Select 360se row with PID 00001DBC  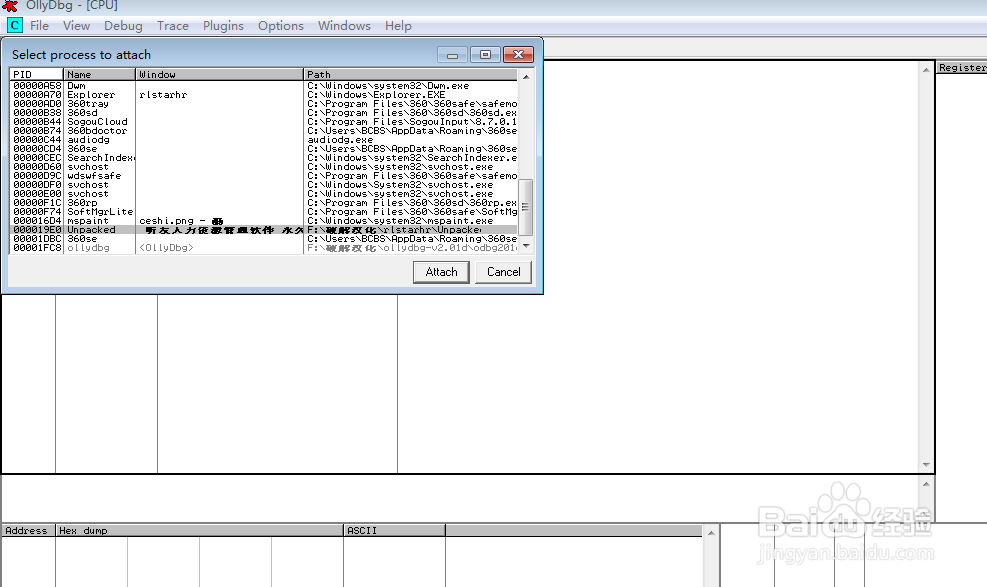(x=264, y=239)
